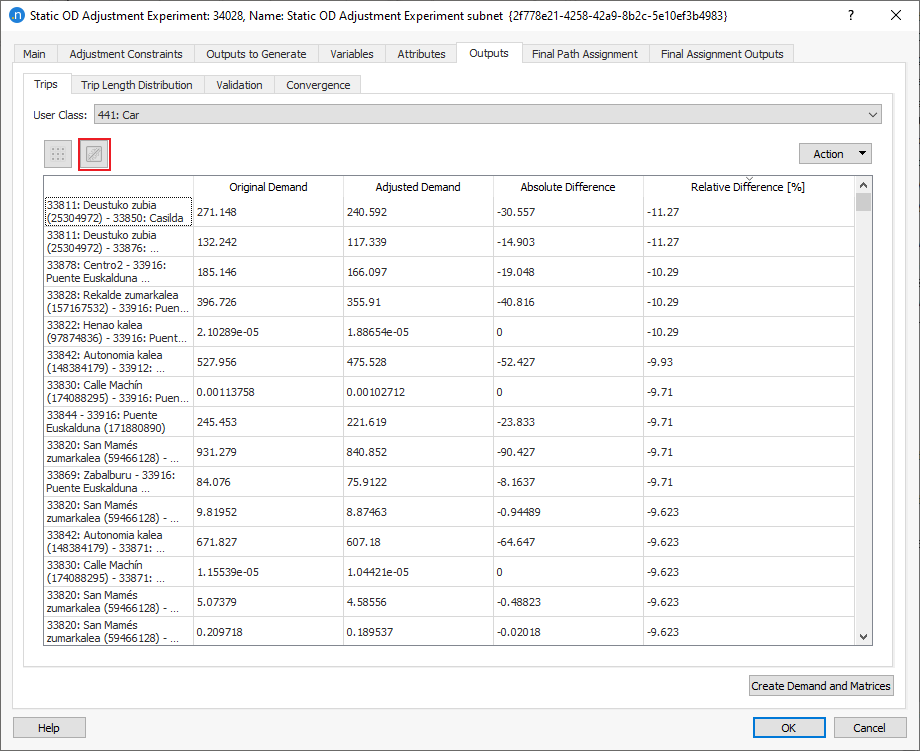Click the table scrollbar down arrow
The width and height of the screenshot is (920, 751).
click(863, 636)
